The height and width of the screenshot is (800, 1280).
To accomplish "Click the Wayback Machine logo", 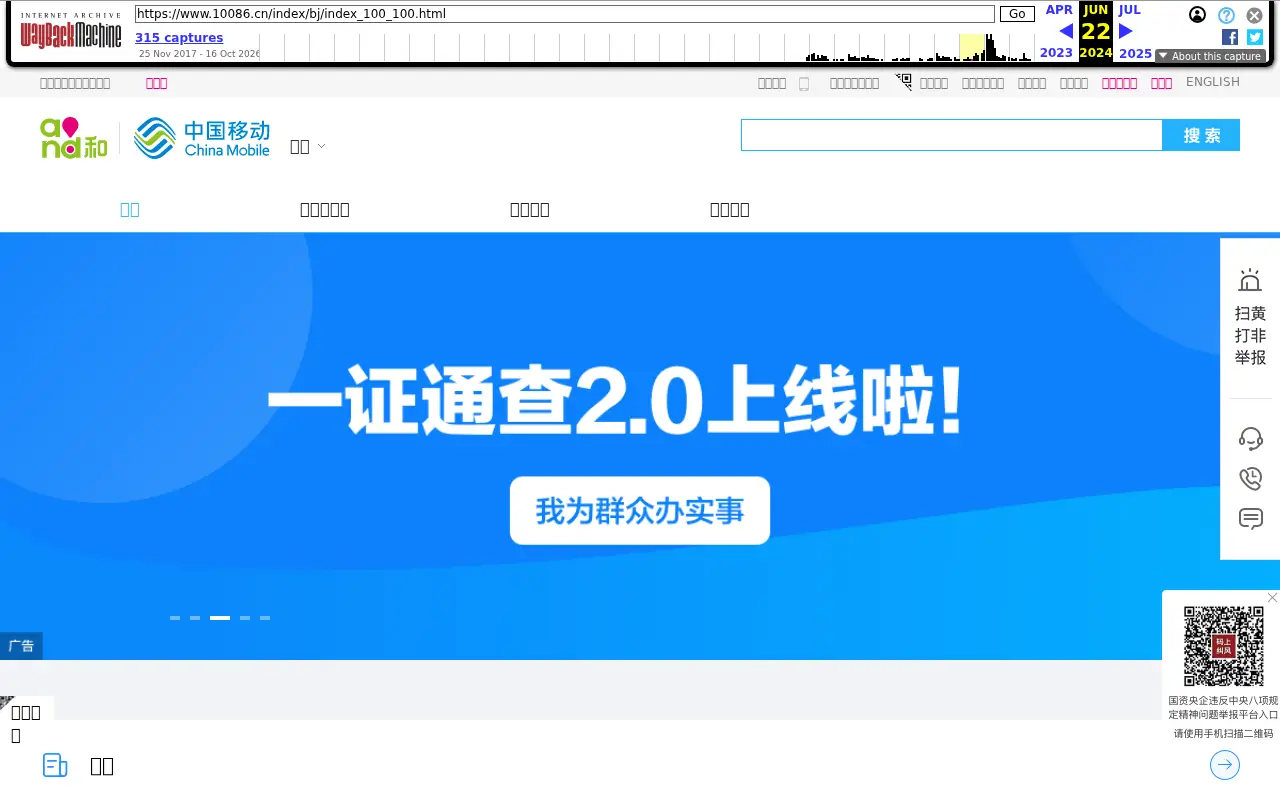I will (x=71, y=31).
